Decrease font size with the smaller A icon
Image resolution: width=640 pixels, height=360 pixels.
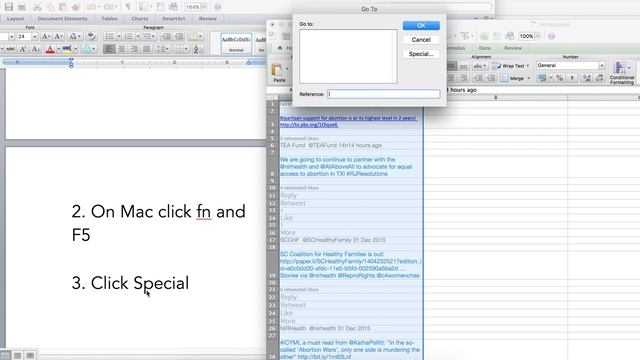click(x=58, y=37)
